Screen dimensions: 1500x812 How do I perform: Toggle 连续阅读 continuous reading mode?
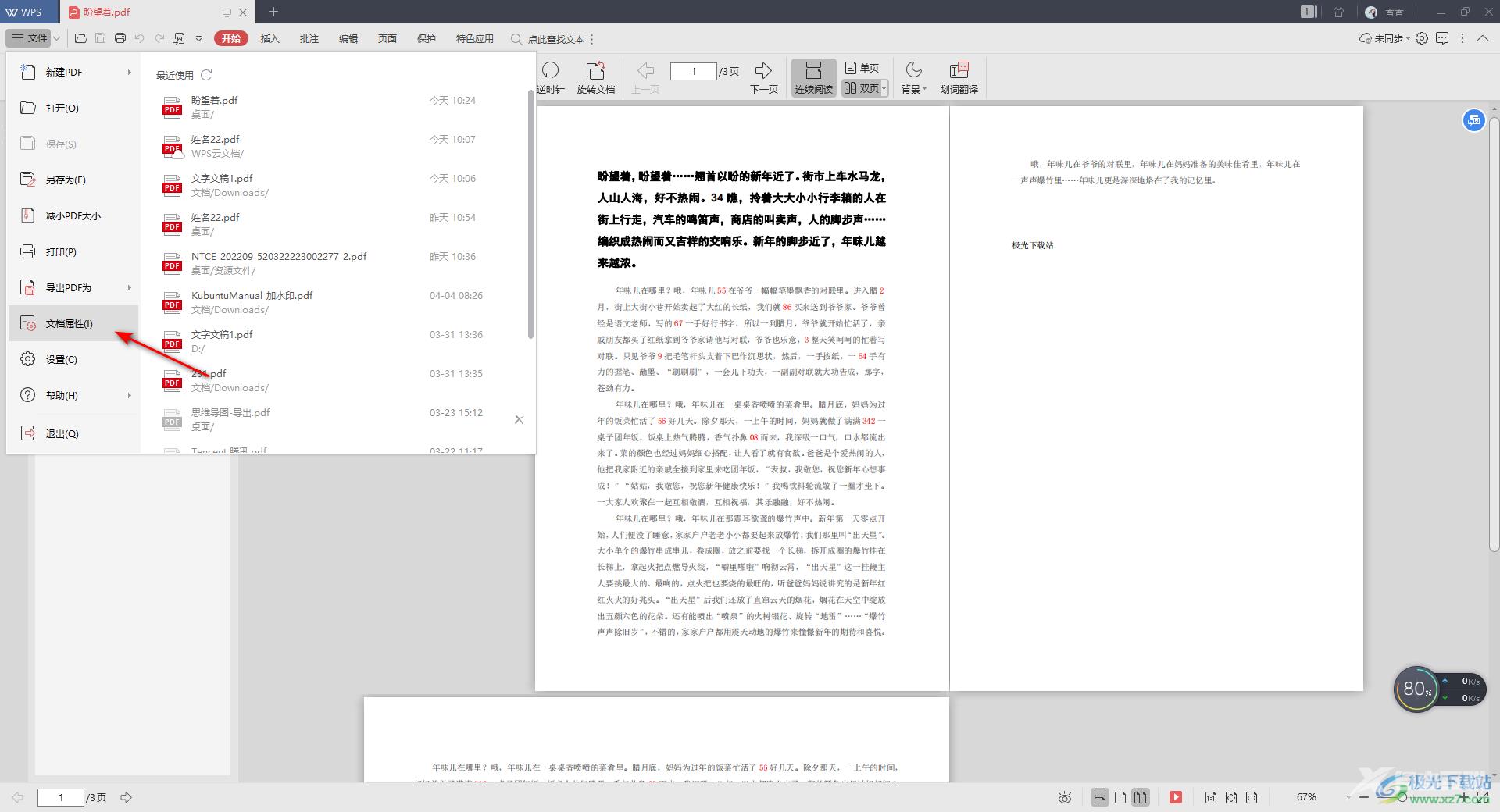pos(813,78)
